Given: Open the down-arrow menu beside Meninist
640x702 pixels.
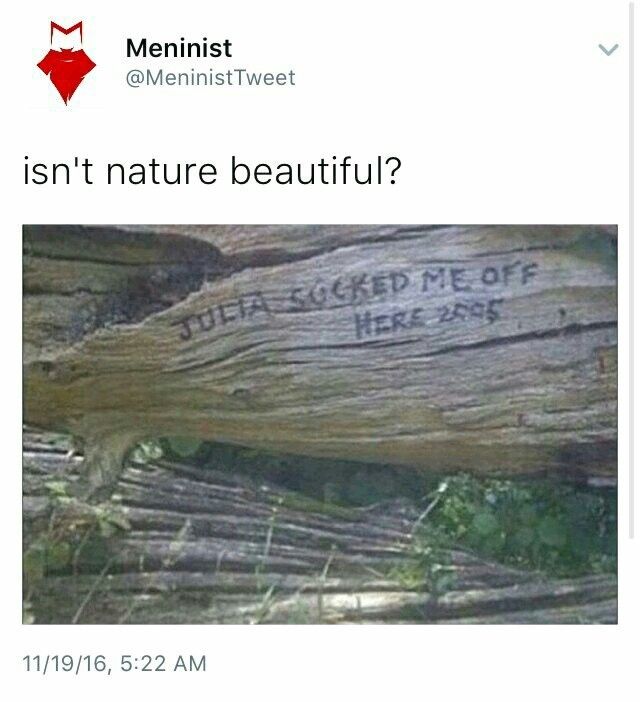Looking at the screenshot, I should [608, 49].
